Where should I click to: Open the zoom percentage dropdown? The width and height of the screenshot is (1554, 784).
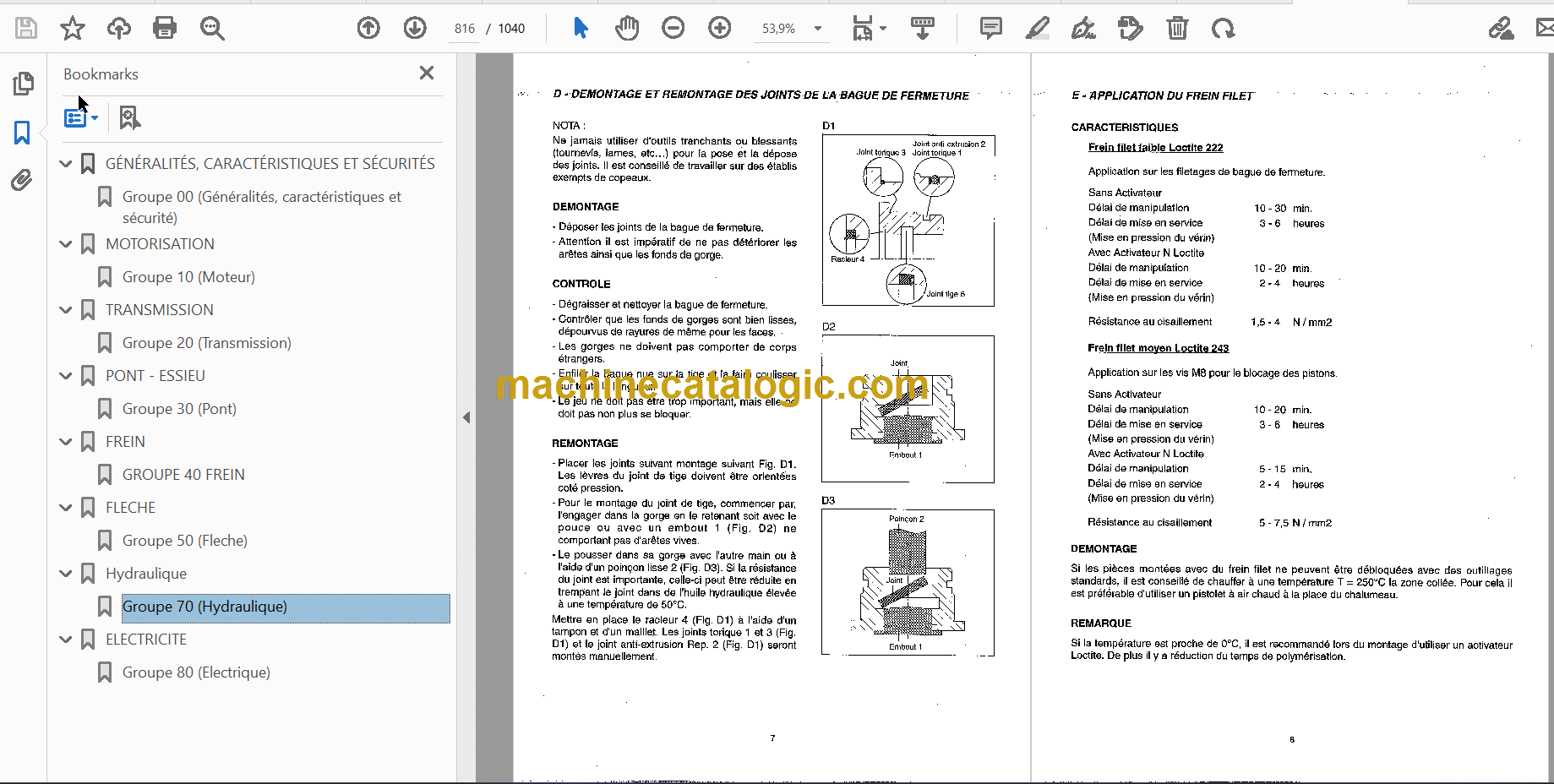point(818,28)
